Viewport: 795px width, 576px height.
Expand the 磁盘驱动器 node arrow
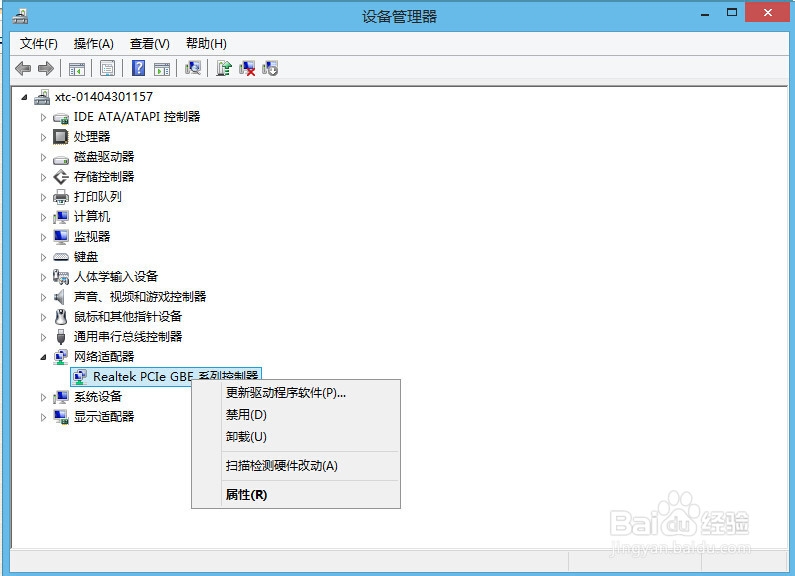pyautogui.click(x=43, y=157)
